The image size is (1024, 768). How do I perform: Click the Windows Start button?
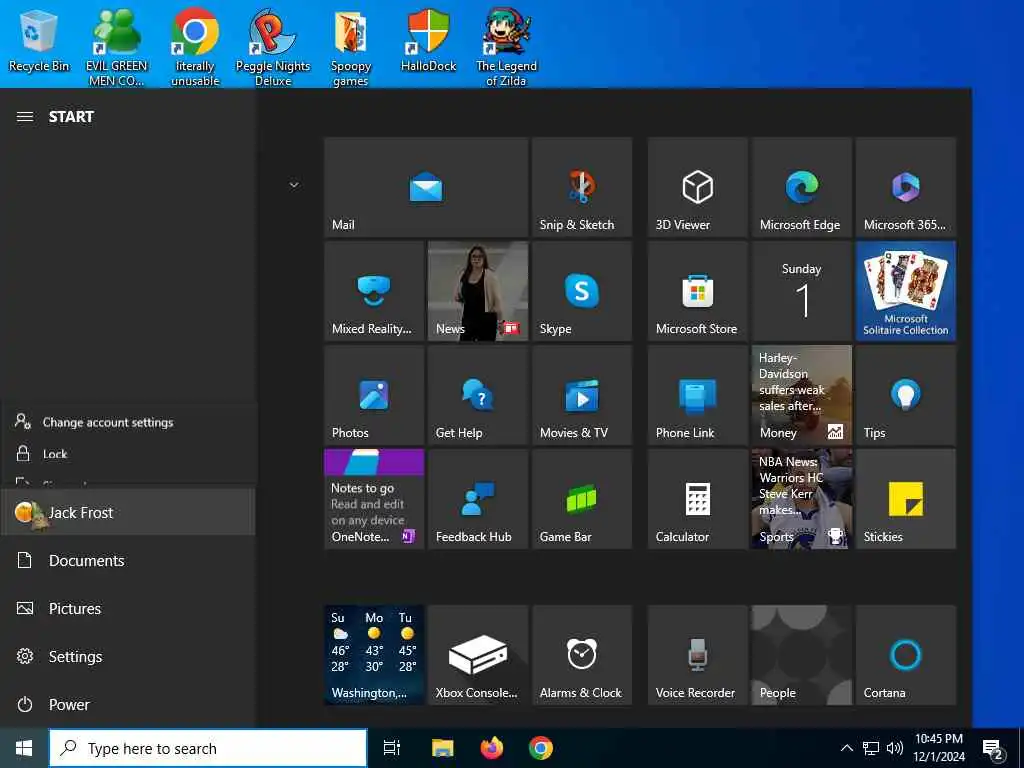pos(24,748)
